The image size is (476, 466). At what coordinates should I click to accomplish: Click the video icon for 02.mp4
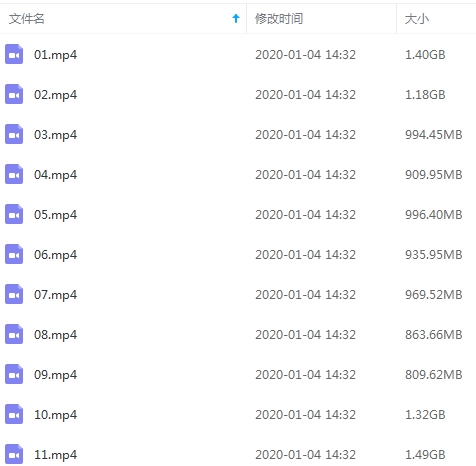(x=14, y=94)
